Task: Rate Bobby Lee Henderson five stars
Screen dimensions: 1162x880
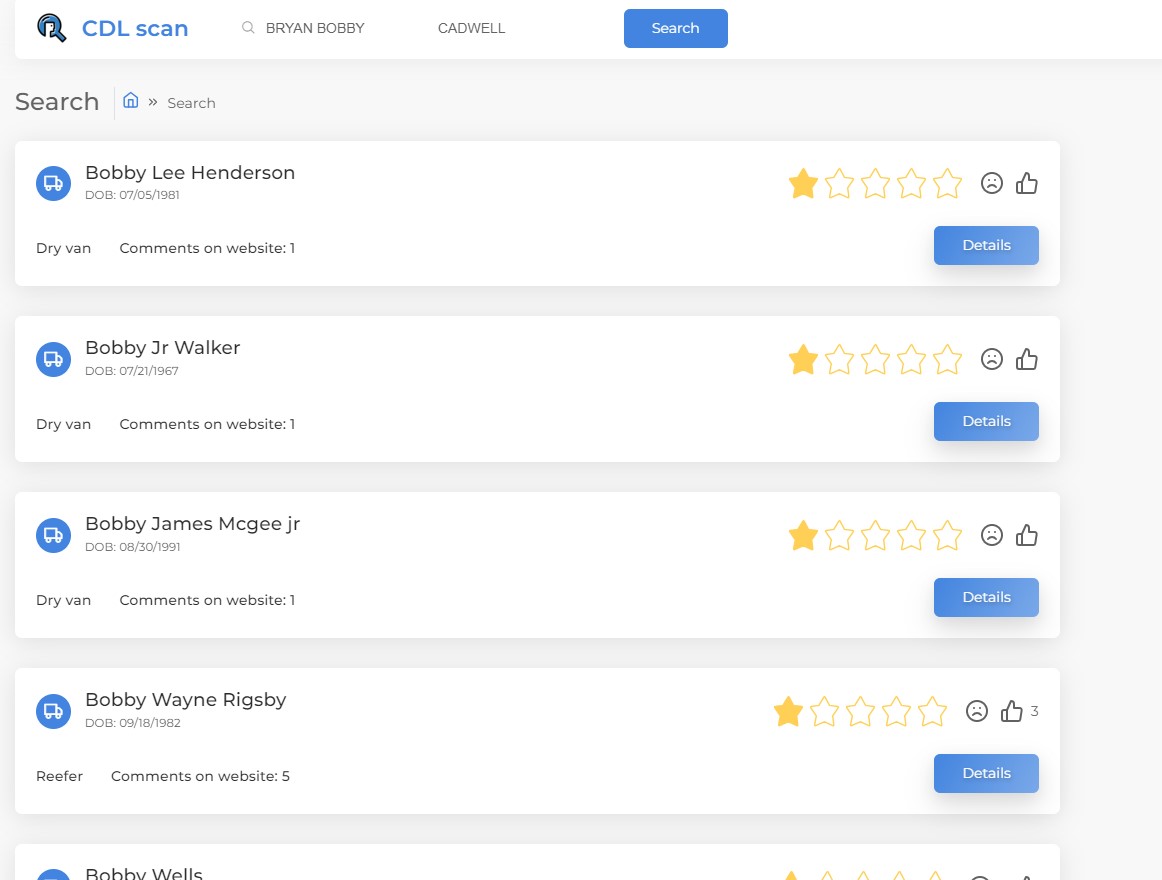Action: tap(947, 184)
